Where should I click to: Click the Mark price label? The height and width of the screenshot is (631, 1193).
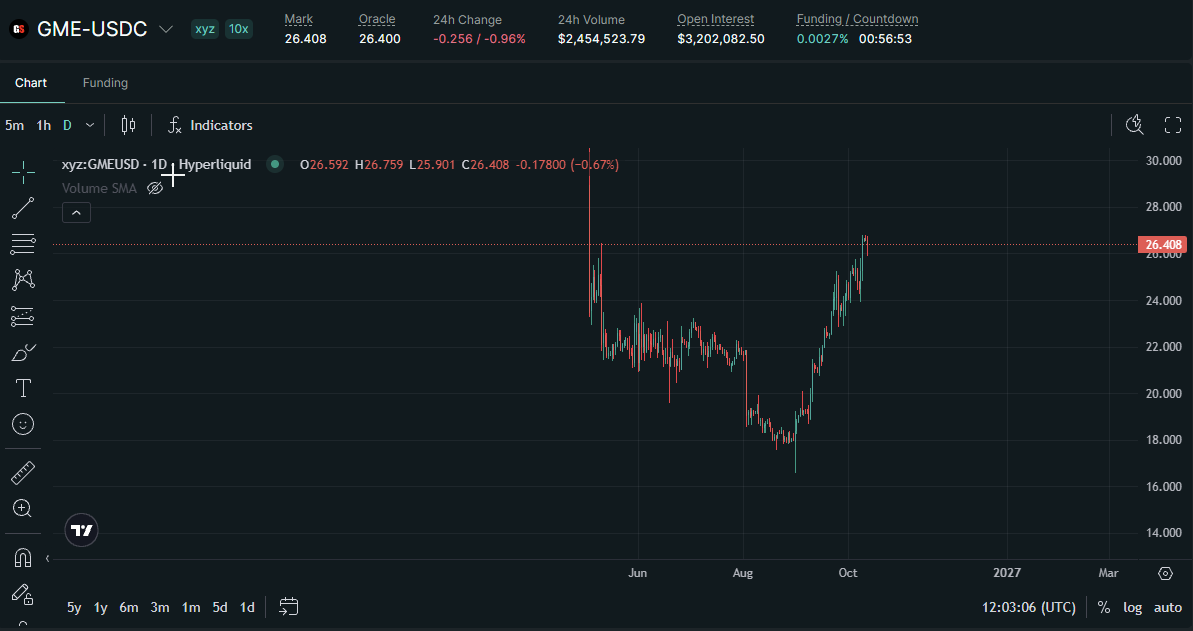coord(298,19)
